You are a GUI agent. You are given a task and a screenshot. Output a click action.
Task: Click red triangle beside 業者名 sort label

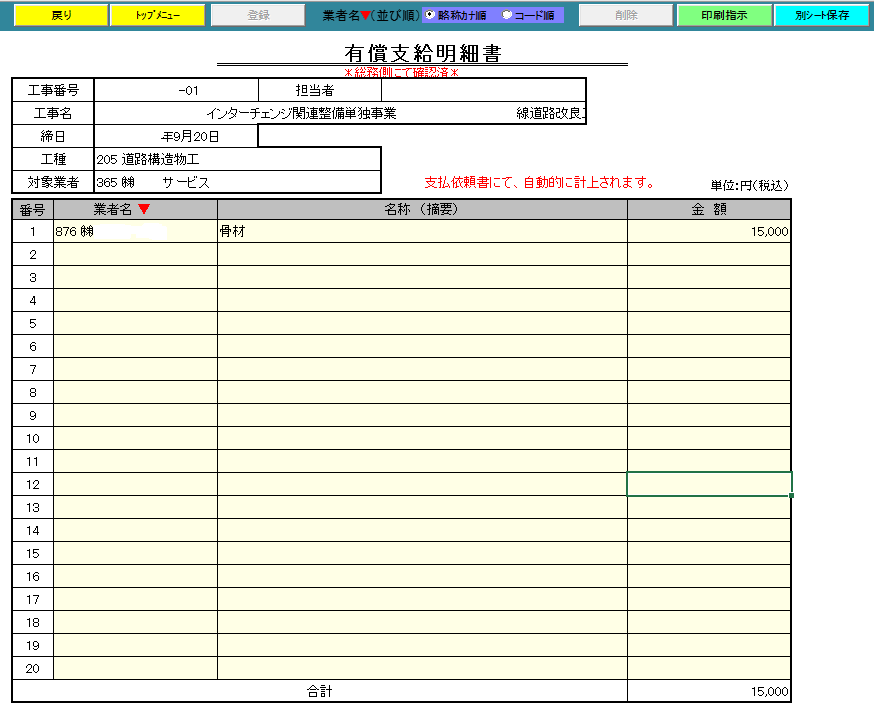point(365,16)
